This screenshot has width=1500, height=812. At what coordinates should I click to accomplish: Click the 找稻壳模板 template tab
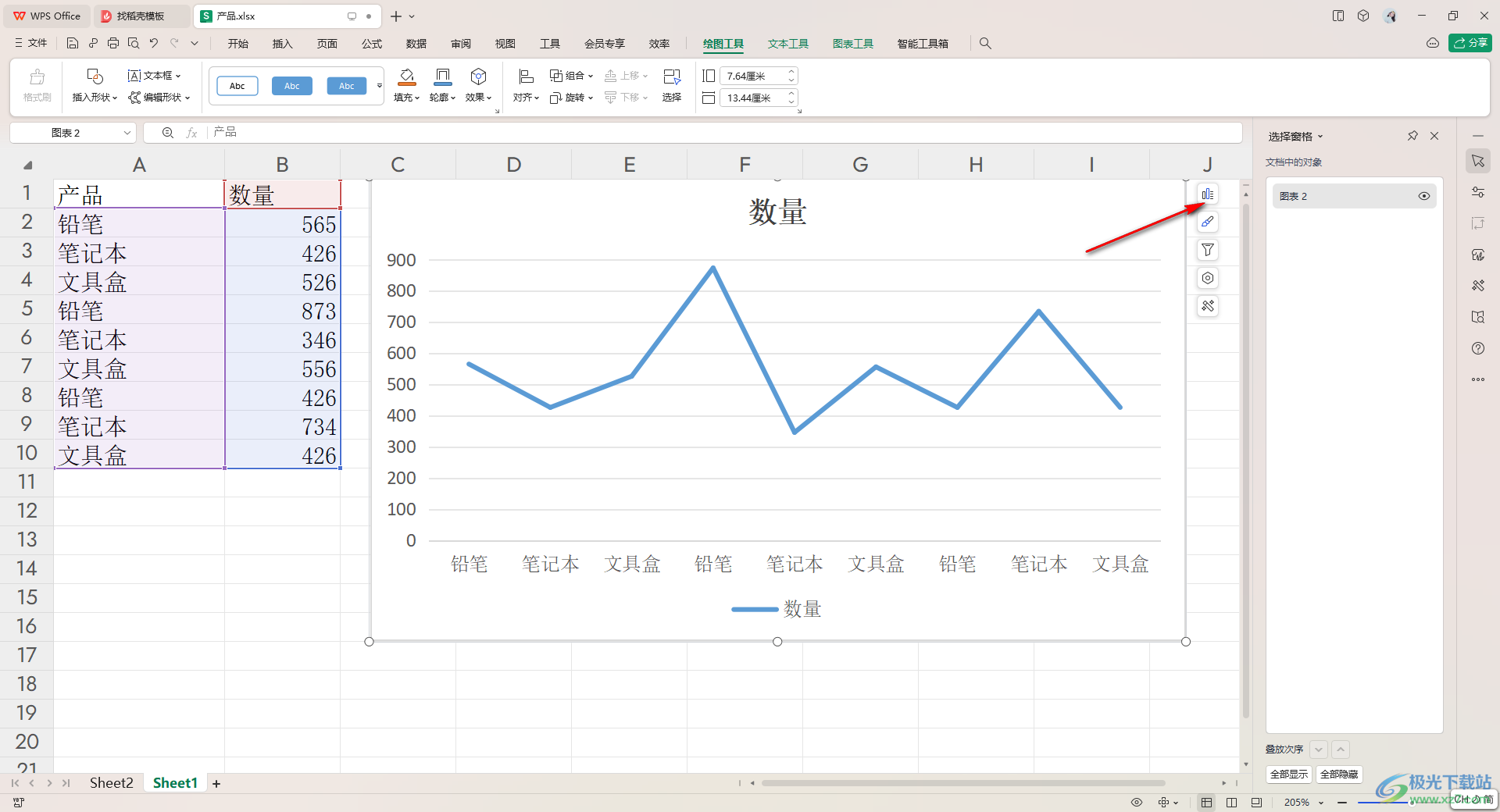click(141, 16)
